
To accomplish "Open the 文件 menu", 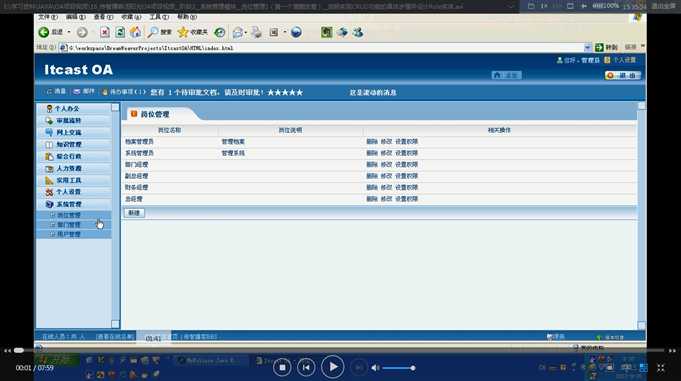I will tap(48, 17).
